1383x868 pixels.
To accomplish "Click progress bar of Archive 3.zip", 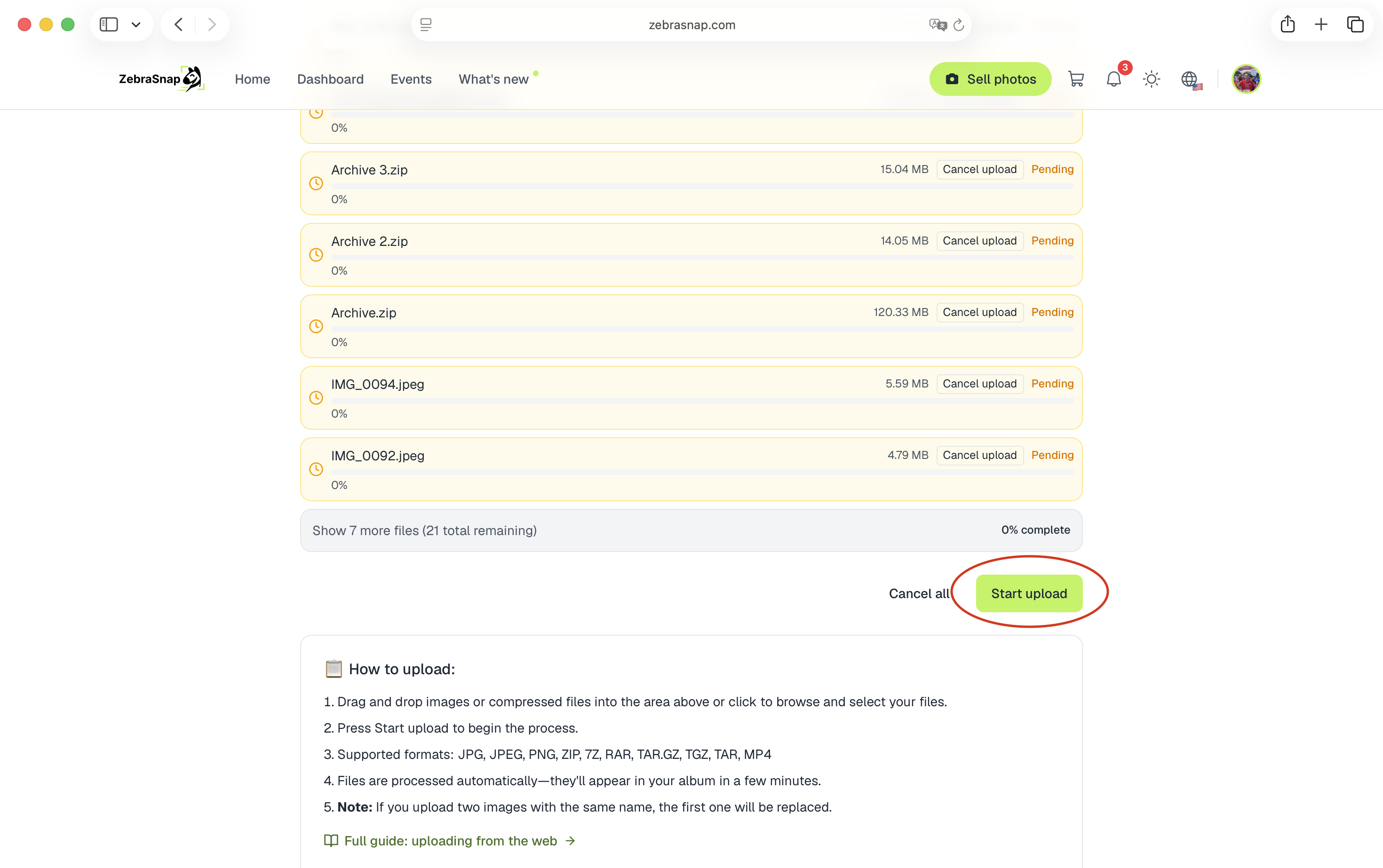I will point(702,187).
